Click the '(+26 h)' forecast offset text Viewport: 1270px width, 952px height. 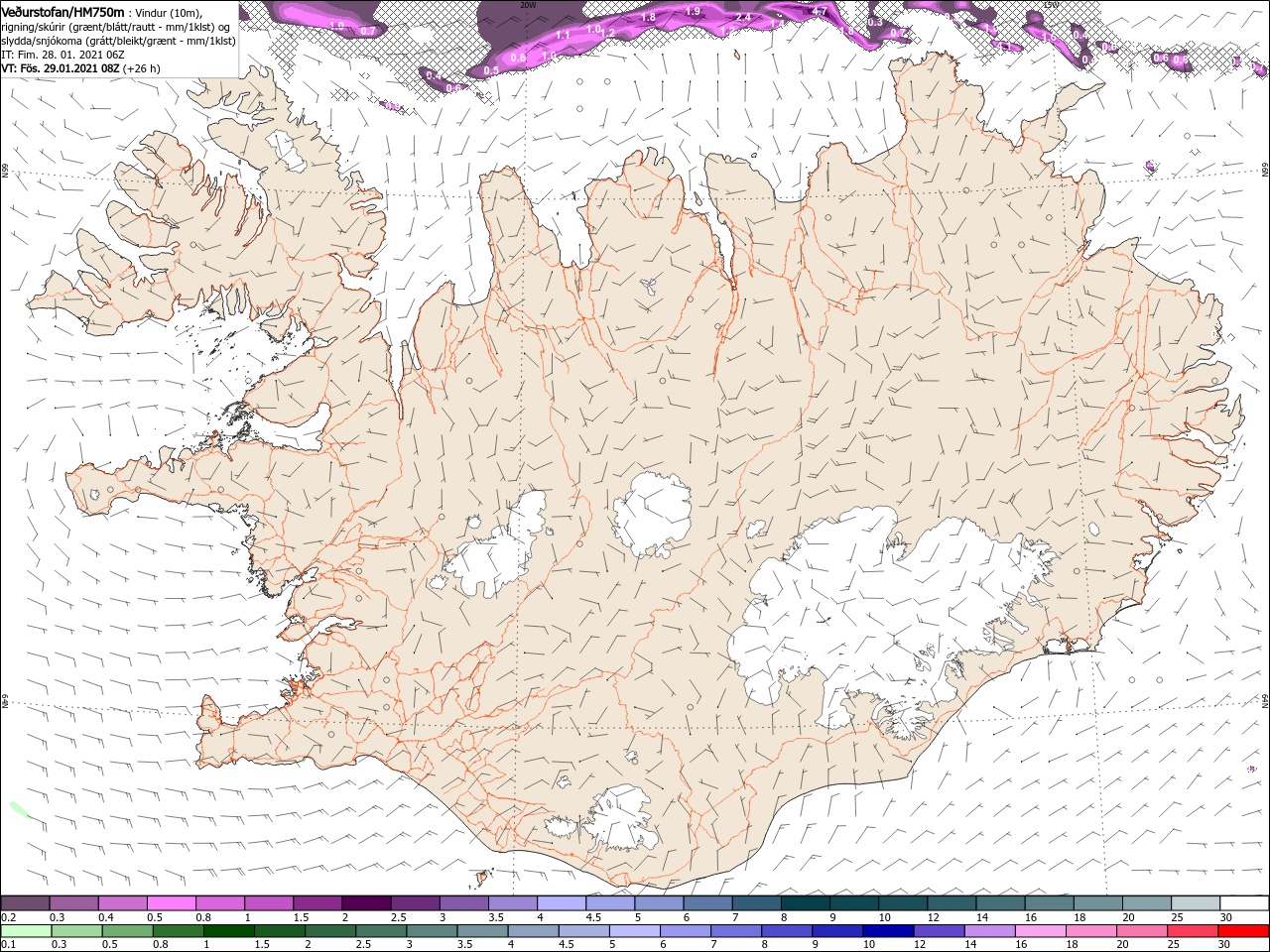[141, 68]
